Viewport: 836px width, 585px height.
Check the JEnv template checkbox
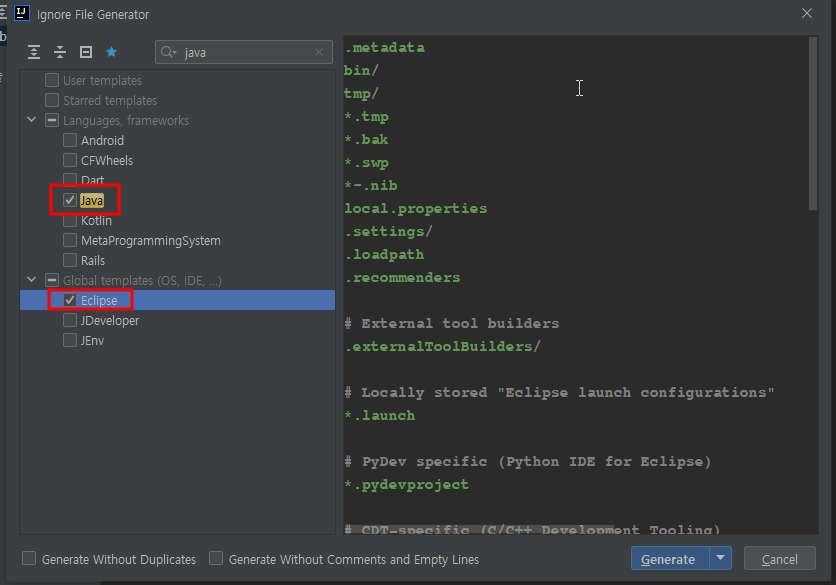click(x=70, y=340)
